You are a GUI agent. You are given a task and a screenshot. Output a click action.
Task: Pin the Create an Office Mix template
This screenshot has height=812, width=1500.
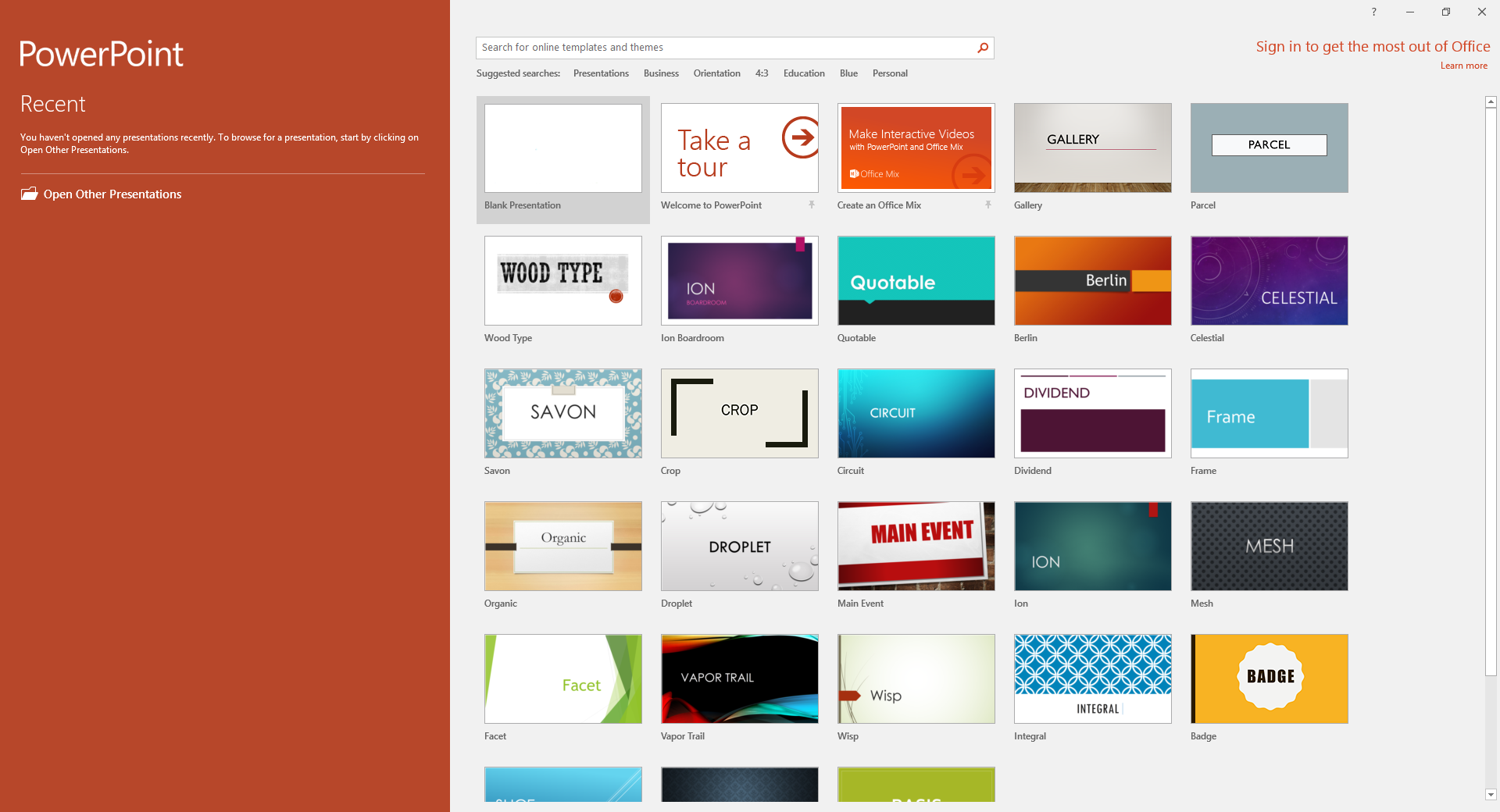pos(988,205)
